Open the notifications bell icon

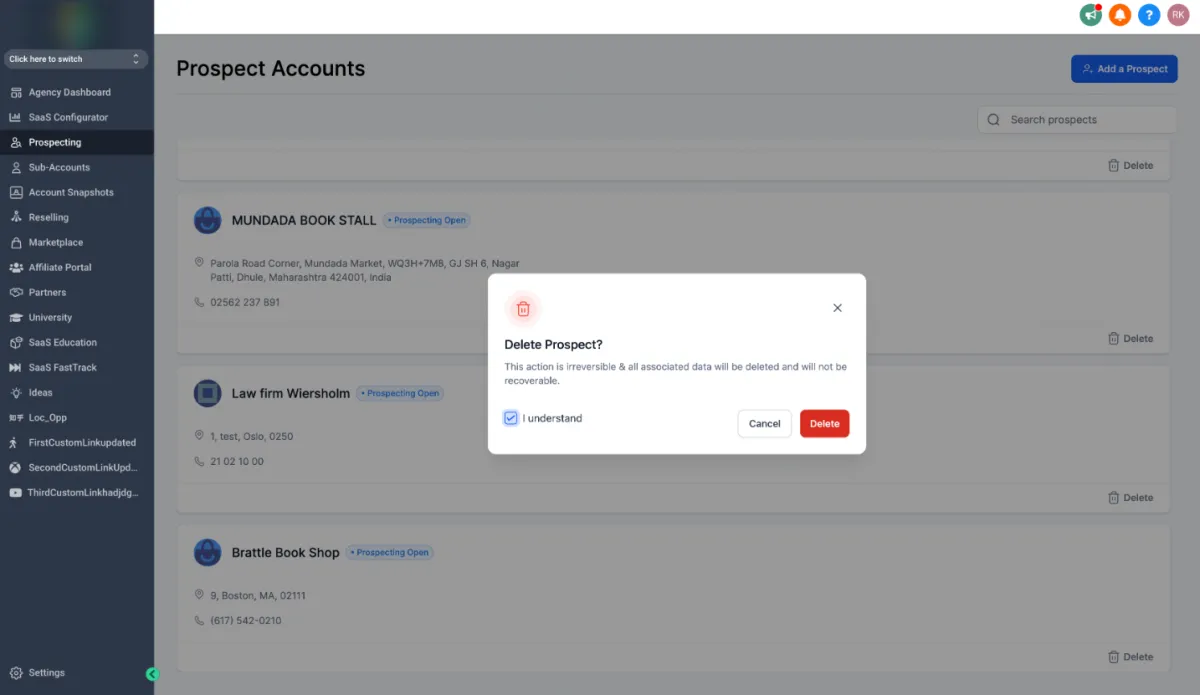pos(1120,15)
